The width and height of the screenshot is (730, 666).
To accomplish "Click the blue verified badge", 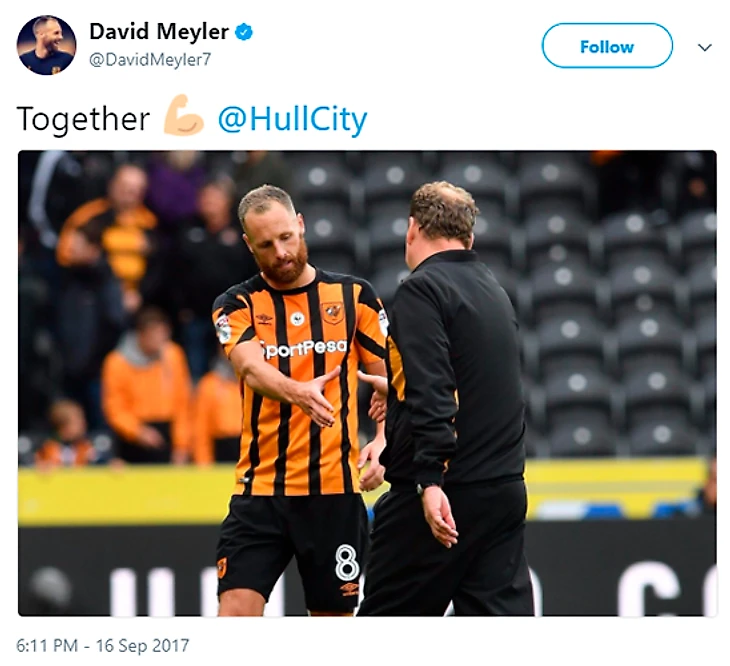I will 243,33.
